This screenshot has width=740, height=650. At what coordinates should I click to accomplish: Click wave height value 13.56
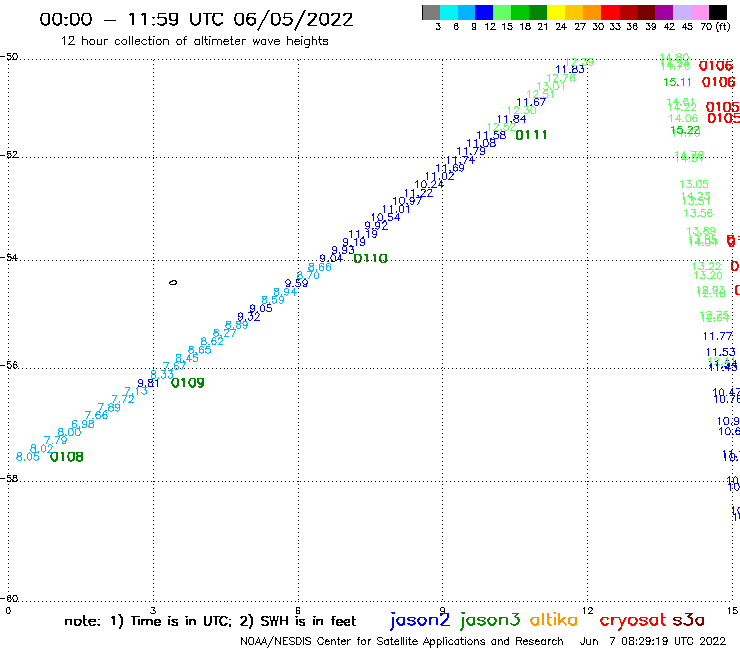698,213
